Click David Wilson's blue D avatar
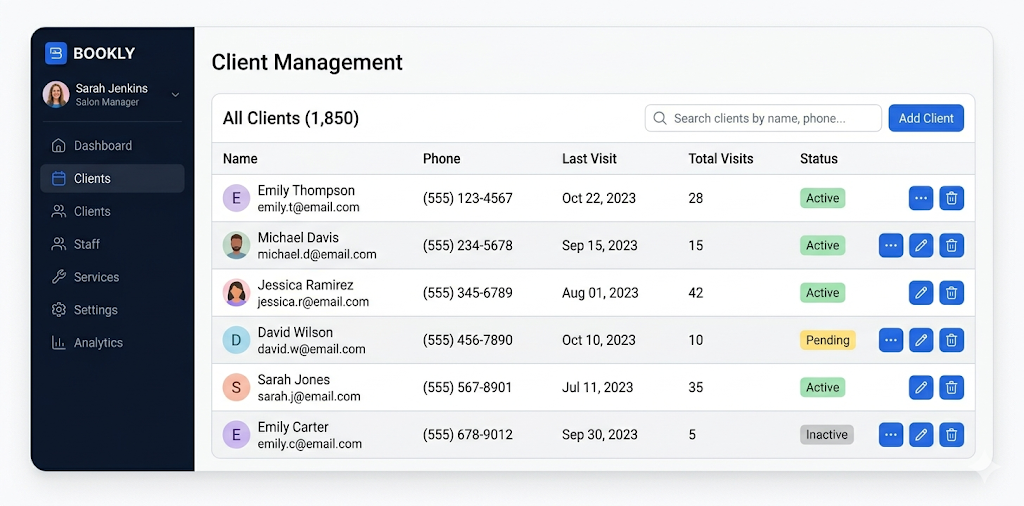 [236, 340]
